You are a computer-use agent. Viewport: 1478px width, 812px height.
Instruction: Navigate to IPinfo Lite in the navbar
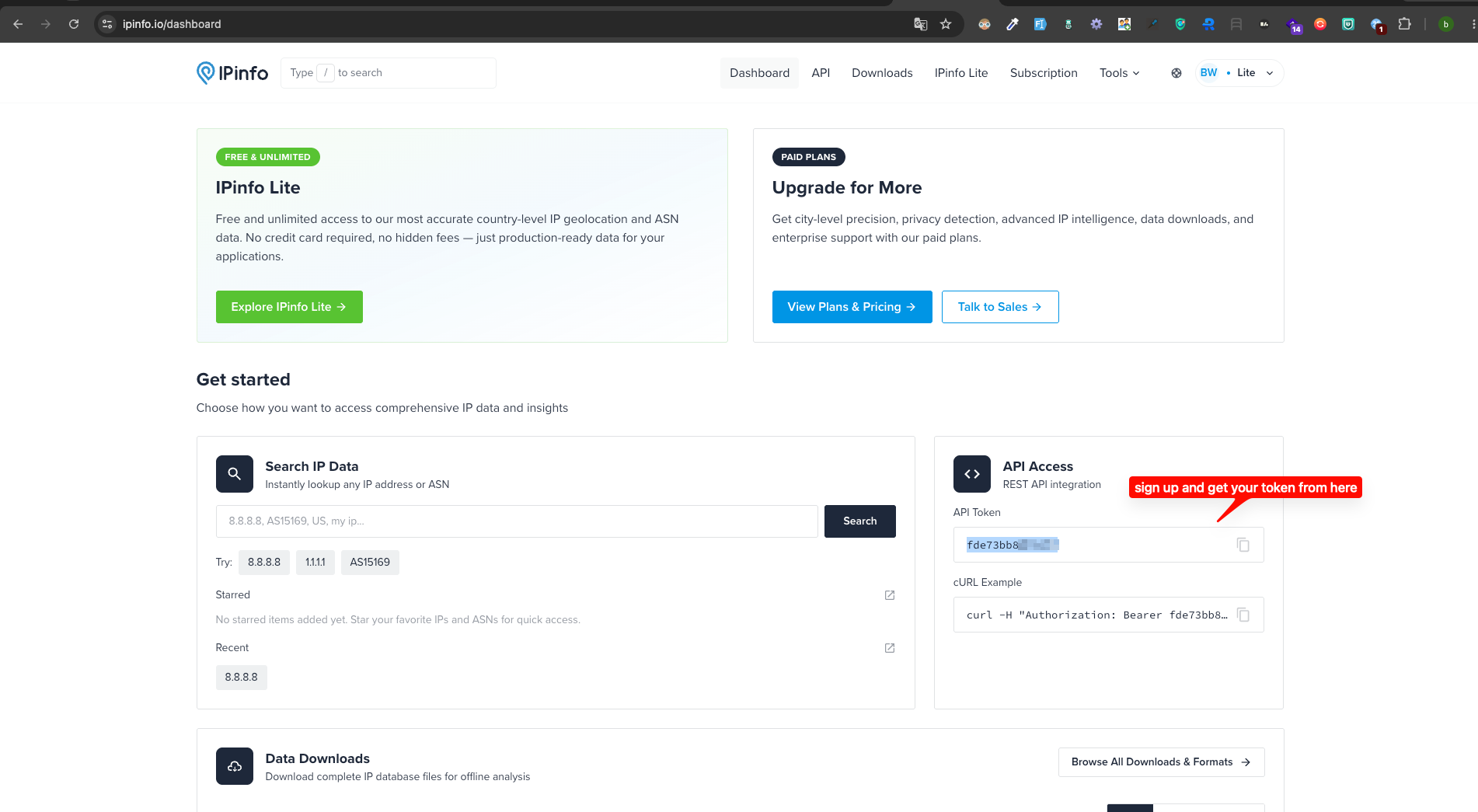[x=961, y=73]
